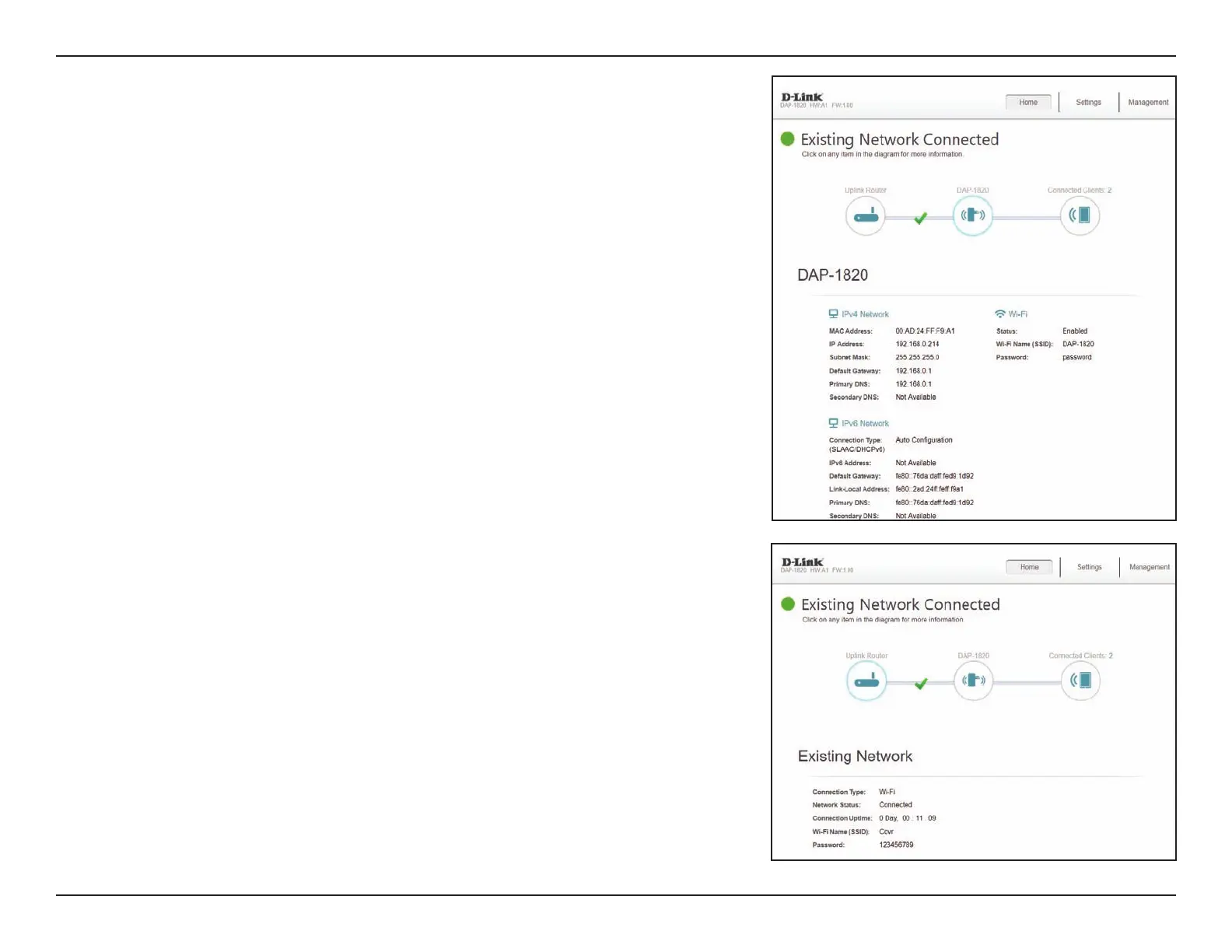Select the Wi-Fi Status value "Enabled"
The image size is (1232, 952).
[1075, 331]
